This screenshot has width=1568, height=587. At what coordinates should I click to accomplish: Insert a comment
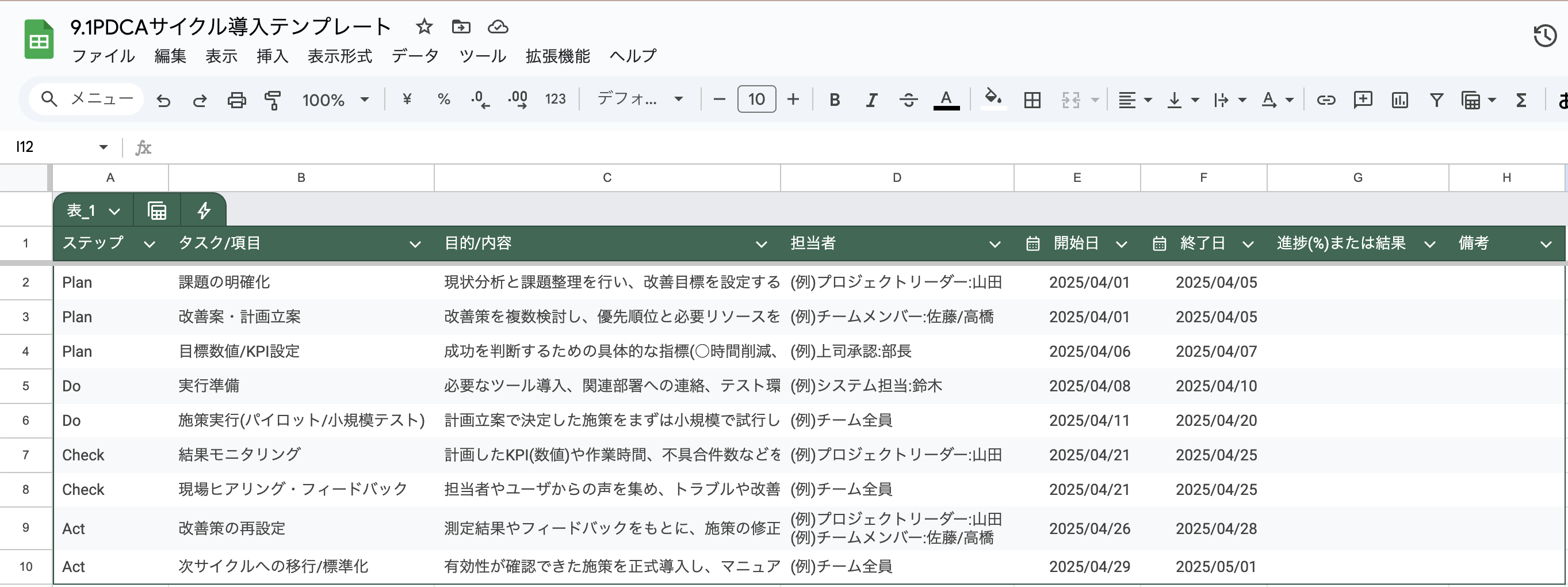[x=1363, y=99]
